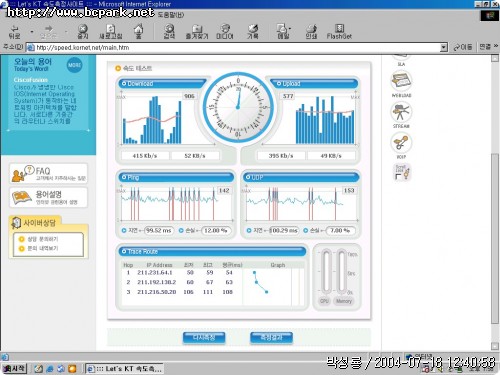
Task: Open the 상담 문의하기 link
Action: click(x=43, y=239)
